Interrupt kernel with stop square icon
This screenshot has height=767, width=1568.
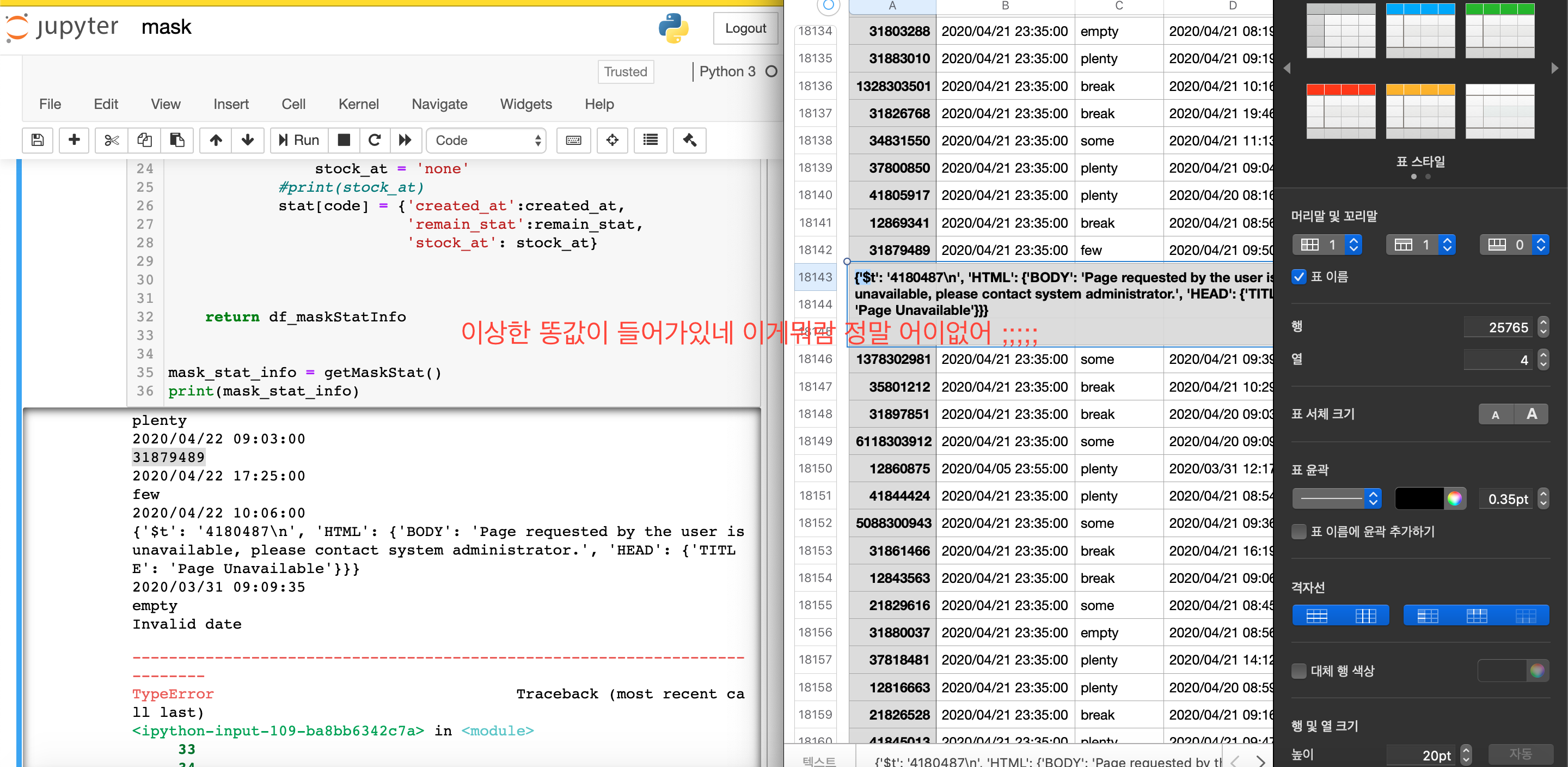[x=344, y=140]
